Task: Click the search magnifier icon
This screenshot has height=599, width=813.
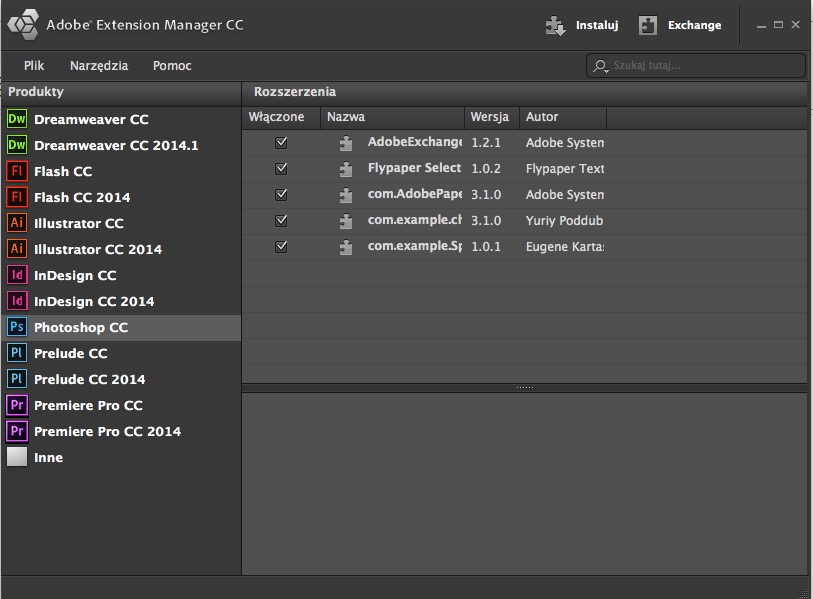Action: point(600,66)
